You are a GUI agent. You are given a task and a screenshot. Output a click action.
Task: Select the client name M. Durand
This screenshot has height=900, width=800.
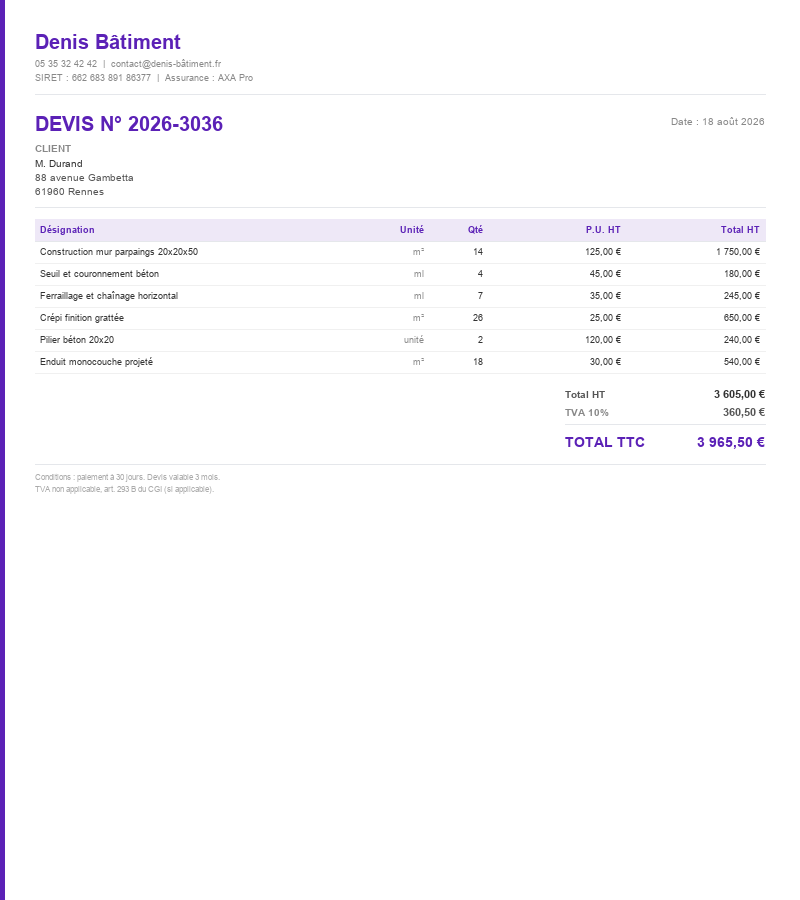coord(59,164)
